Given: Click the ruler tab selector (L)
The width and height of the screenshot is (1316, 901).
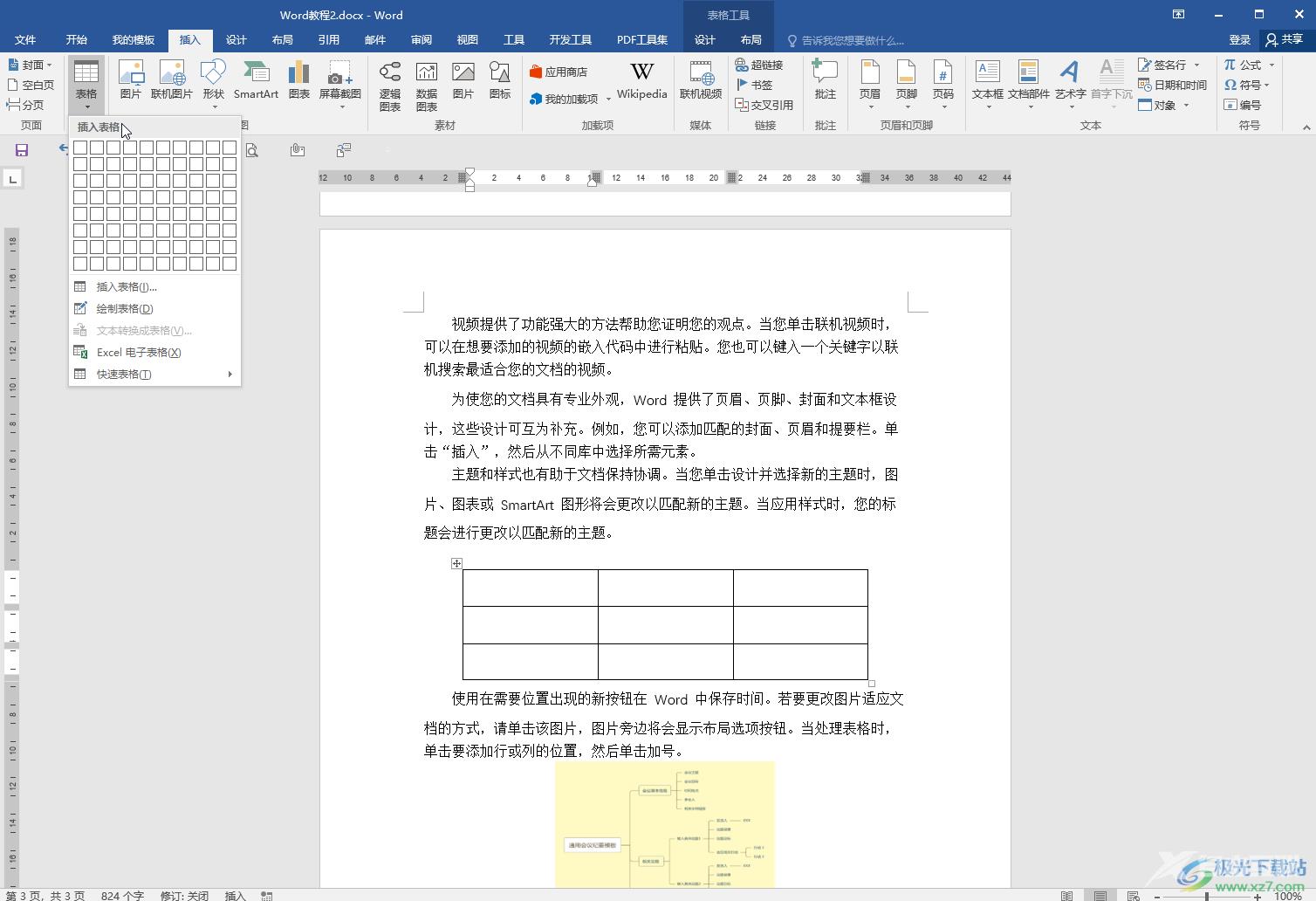Looking at the screenshot, I should pos(12,179).
